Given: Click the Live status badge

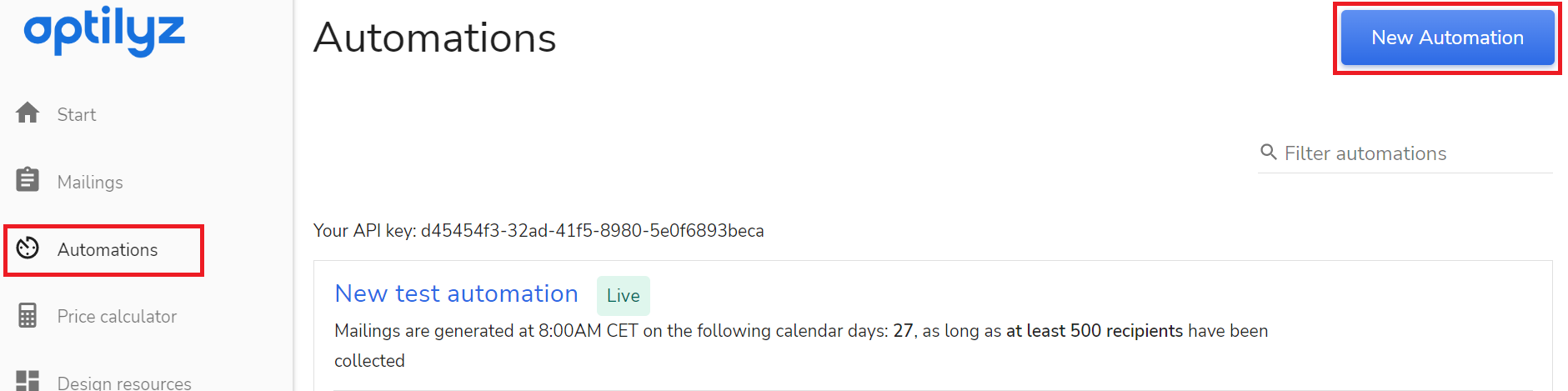Looking at the screenshot, I should pyautogui.click(x=623, y=296).
